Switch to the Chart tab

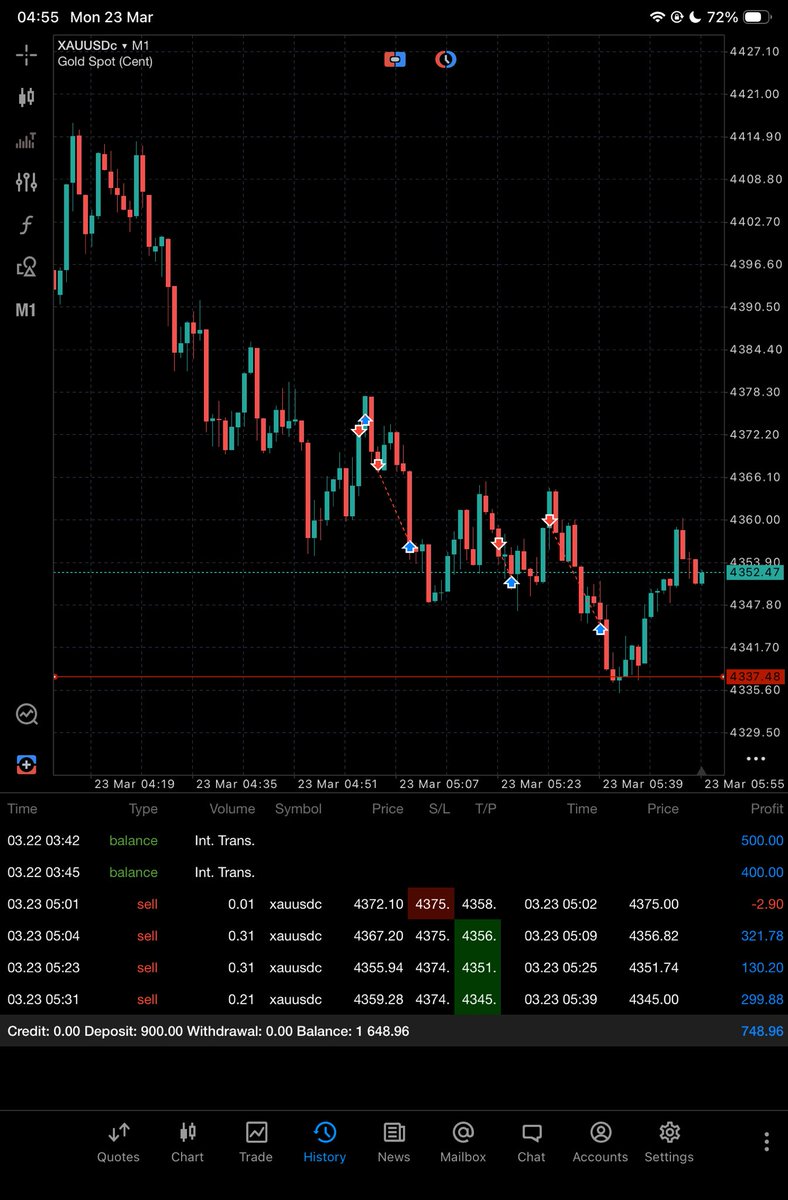187,1142
